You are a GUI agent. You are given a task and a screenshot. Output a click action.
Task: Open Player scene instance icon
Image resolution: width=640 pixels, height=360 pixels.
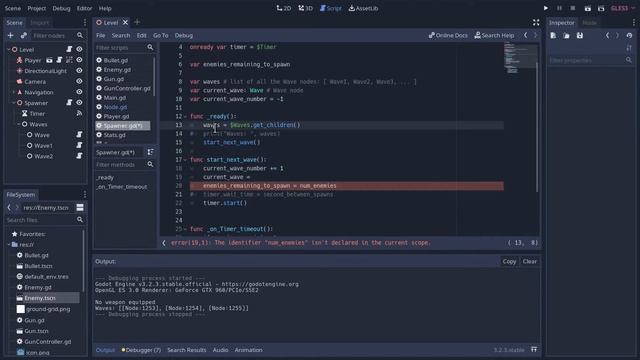pyautogui.click(x=49, y=60)
